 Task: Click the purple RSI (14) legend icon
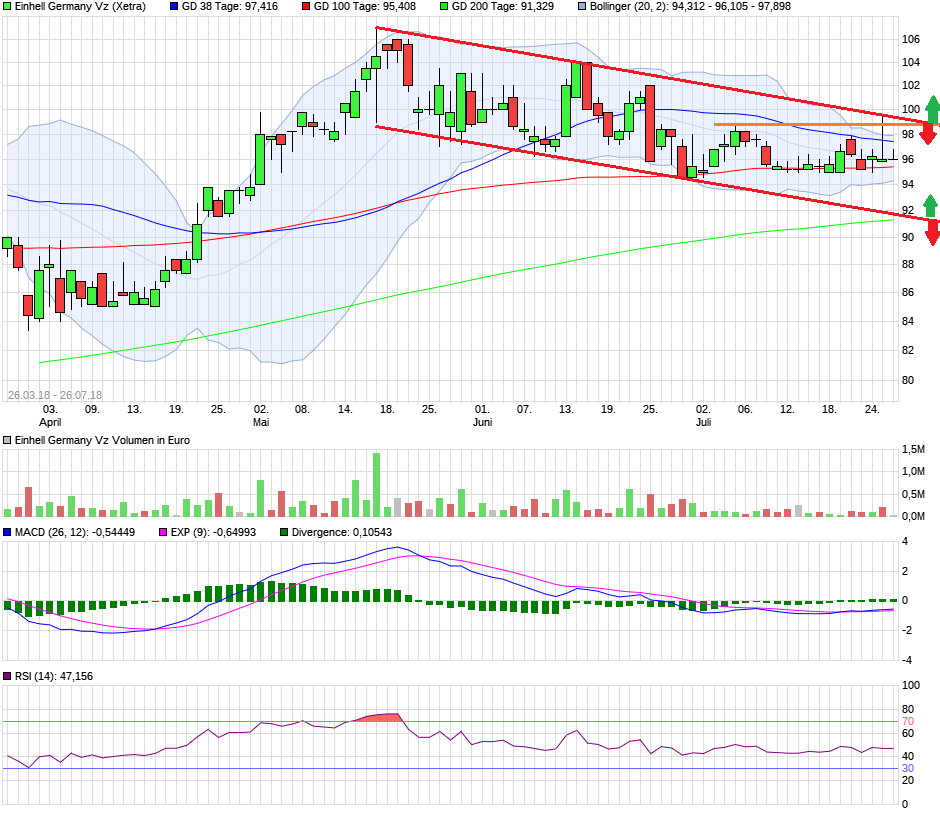tap(8, 677)
